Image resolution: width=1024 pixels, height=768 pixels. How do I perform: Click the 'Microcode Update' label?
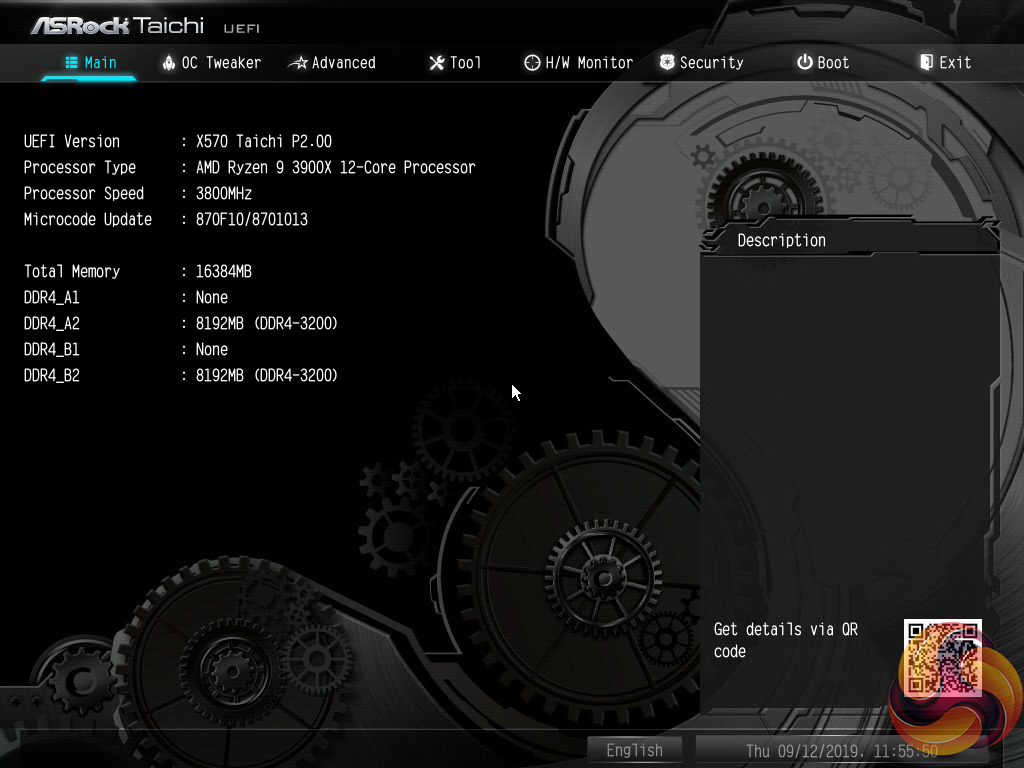88,219
